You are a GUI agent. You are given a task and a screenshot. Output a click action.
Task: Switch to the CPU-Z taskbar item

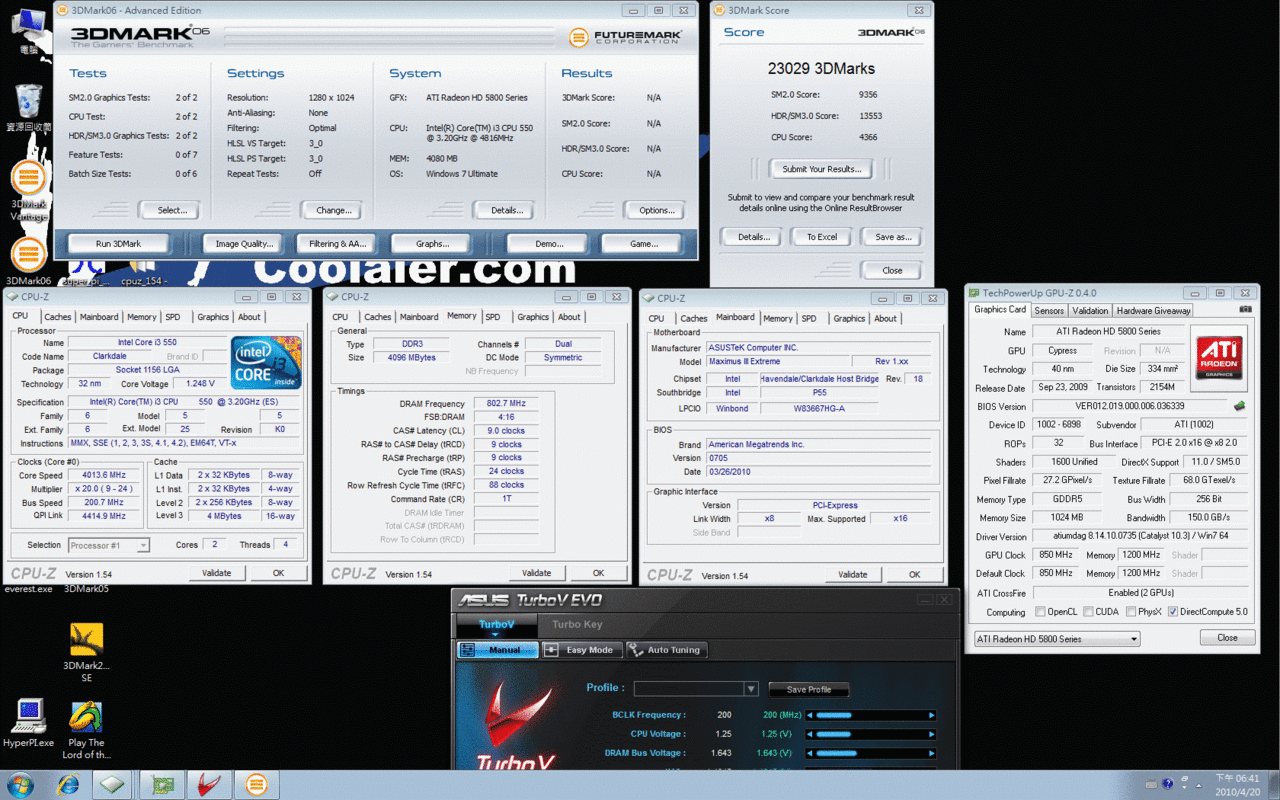point(113,785)
